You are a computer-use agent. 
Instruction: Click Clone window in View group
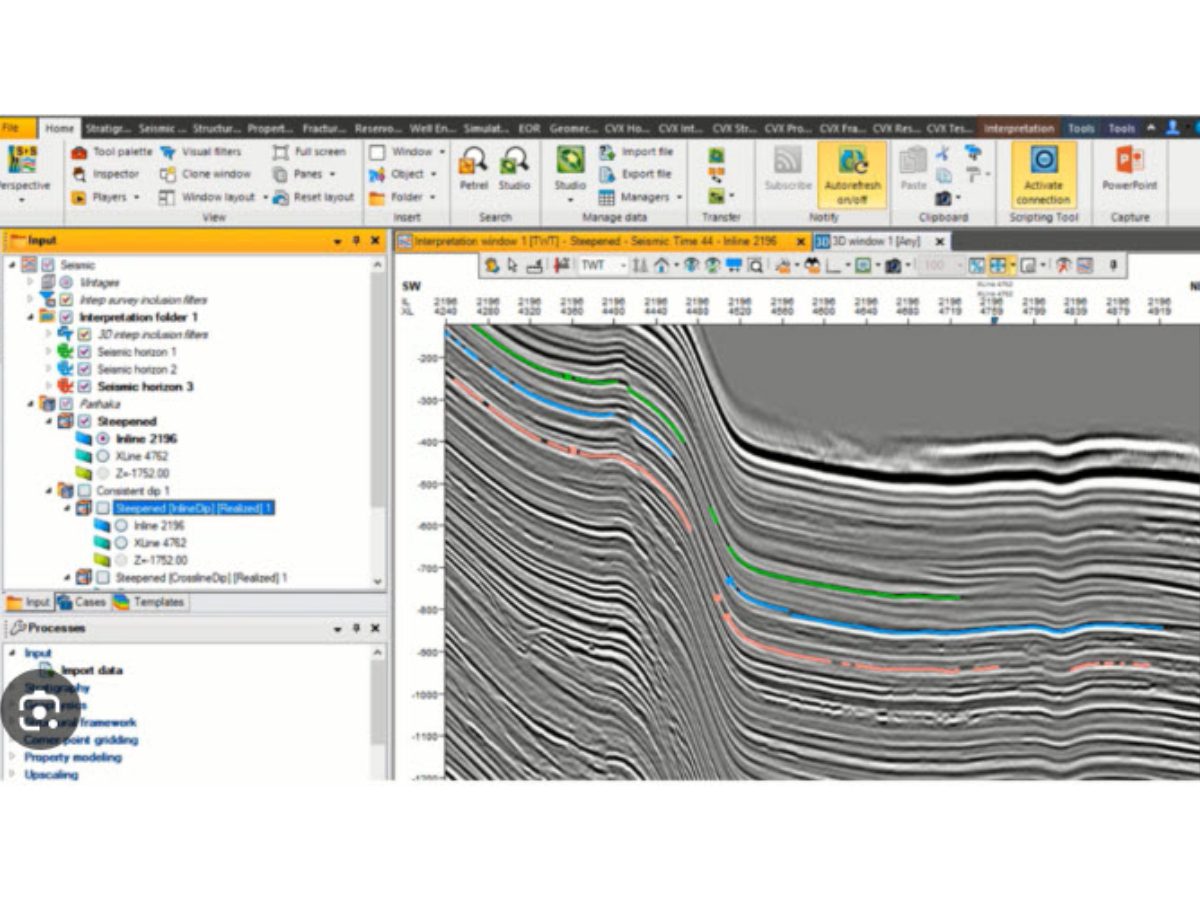point(205,174)
